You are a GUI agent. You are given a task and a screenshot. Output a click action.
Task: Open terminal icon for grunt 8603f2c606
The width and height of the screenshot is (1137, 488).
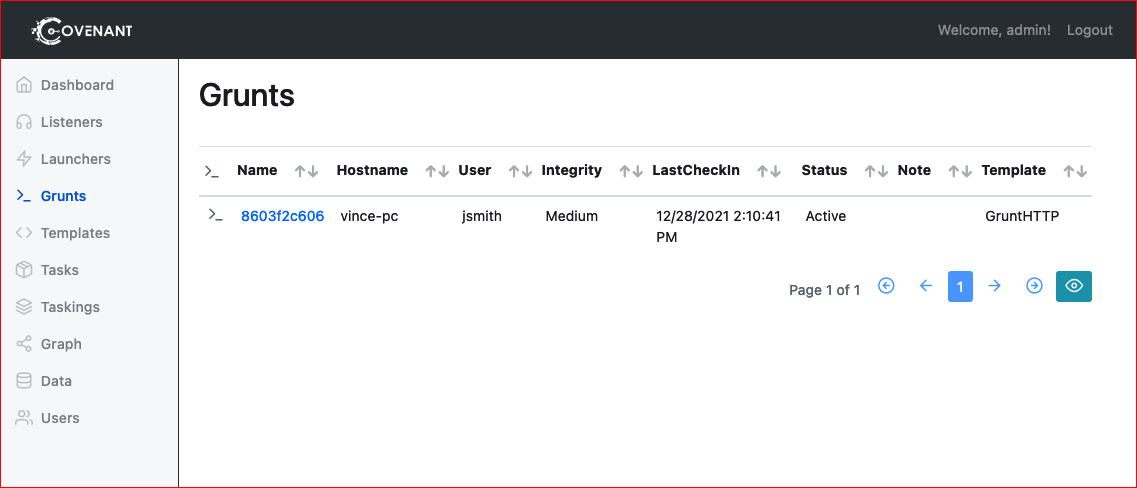coord(215,215)
